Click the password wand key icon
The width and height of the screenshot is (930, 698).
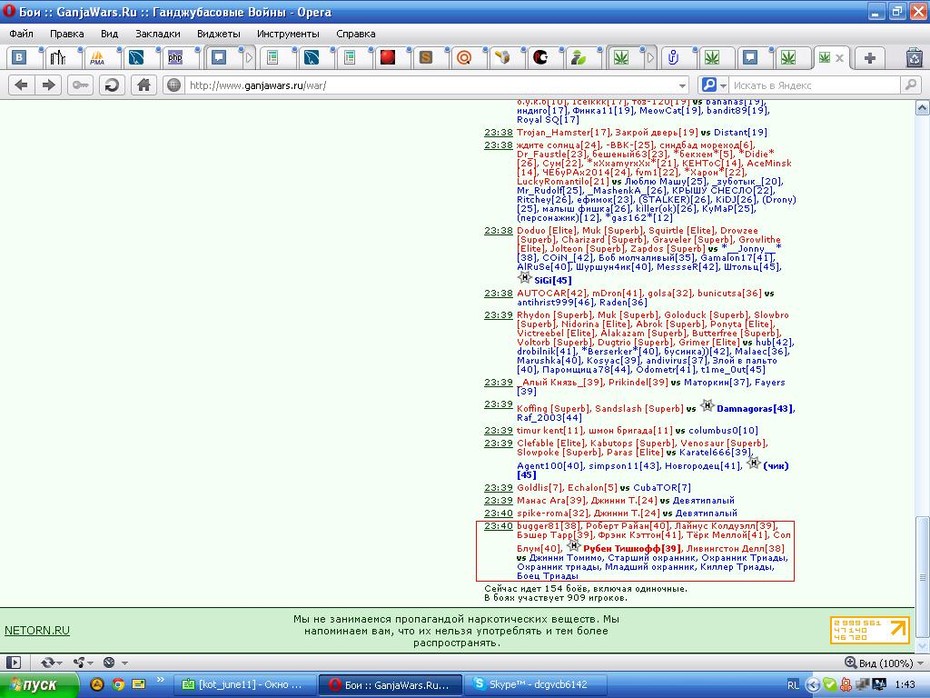(80, 85)
